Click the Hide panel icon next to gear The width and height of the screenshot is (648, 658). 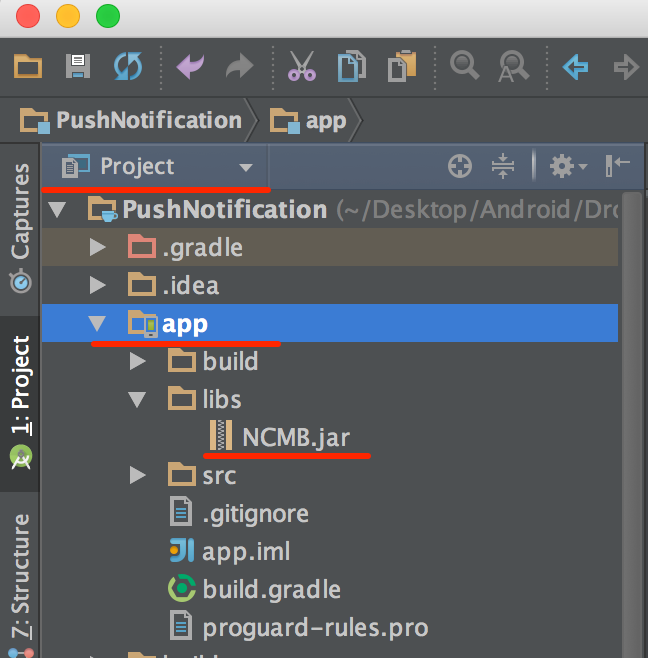coord(618,166)
